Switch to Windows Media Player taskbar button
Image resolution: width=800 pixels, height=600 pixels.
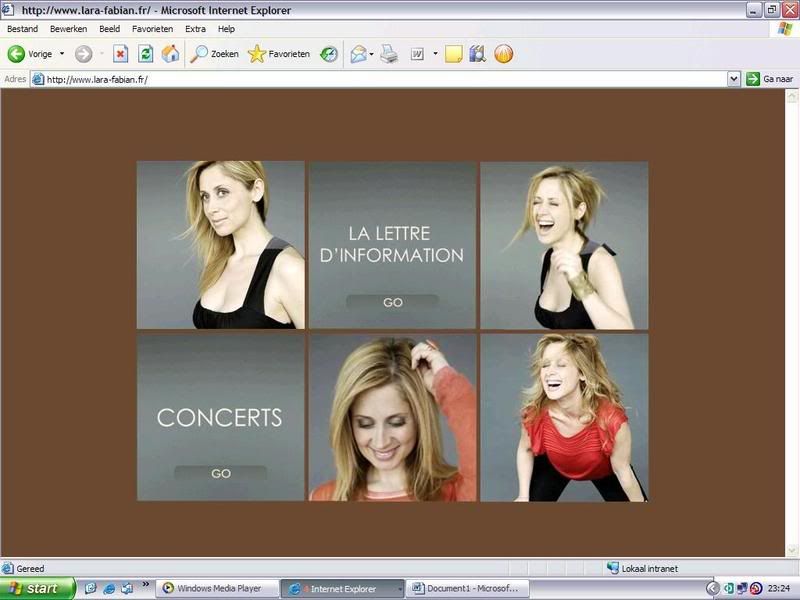click(216, 588)
